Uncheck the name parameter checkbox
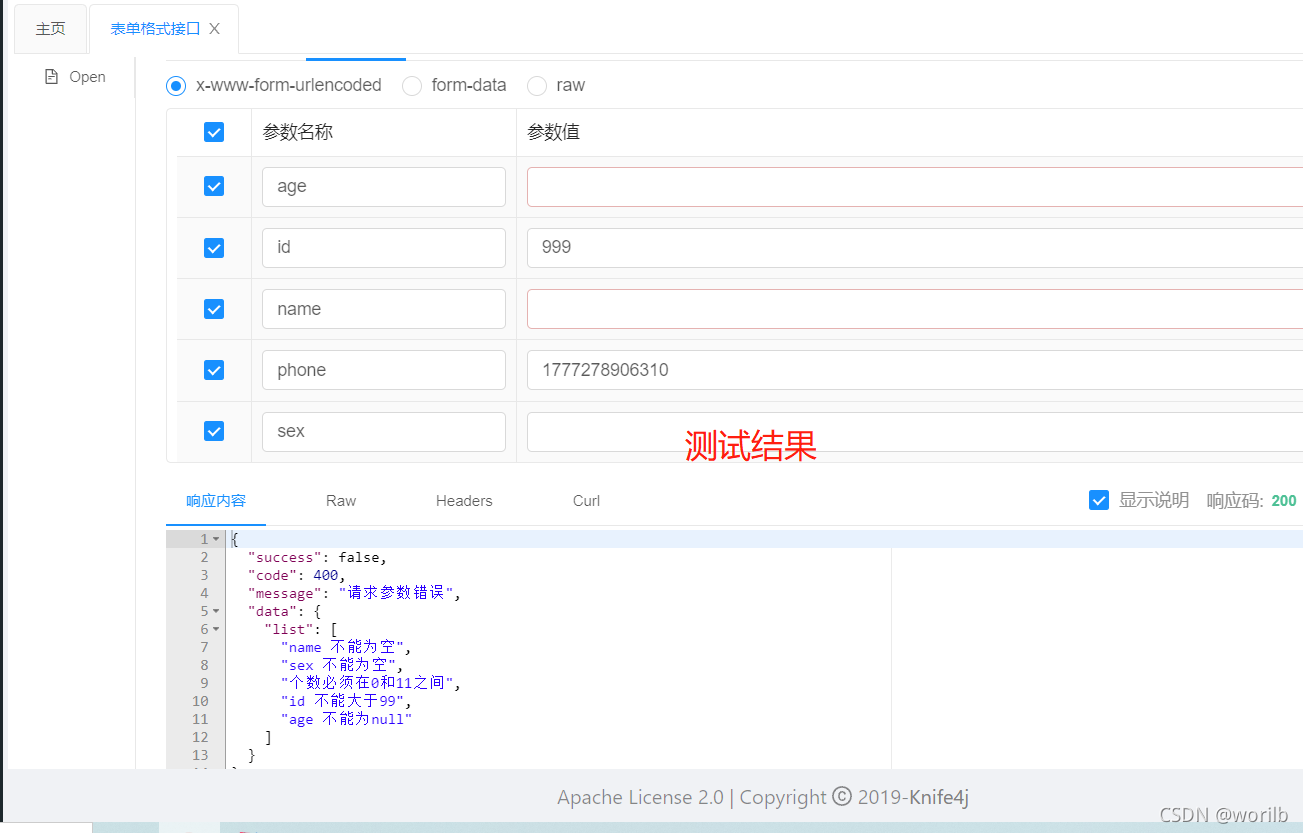The height and width of the screenshot is (833, 1303). point(214,309)
